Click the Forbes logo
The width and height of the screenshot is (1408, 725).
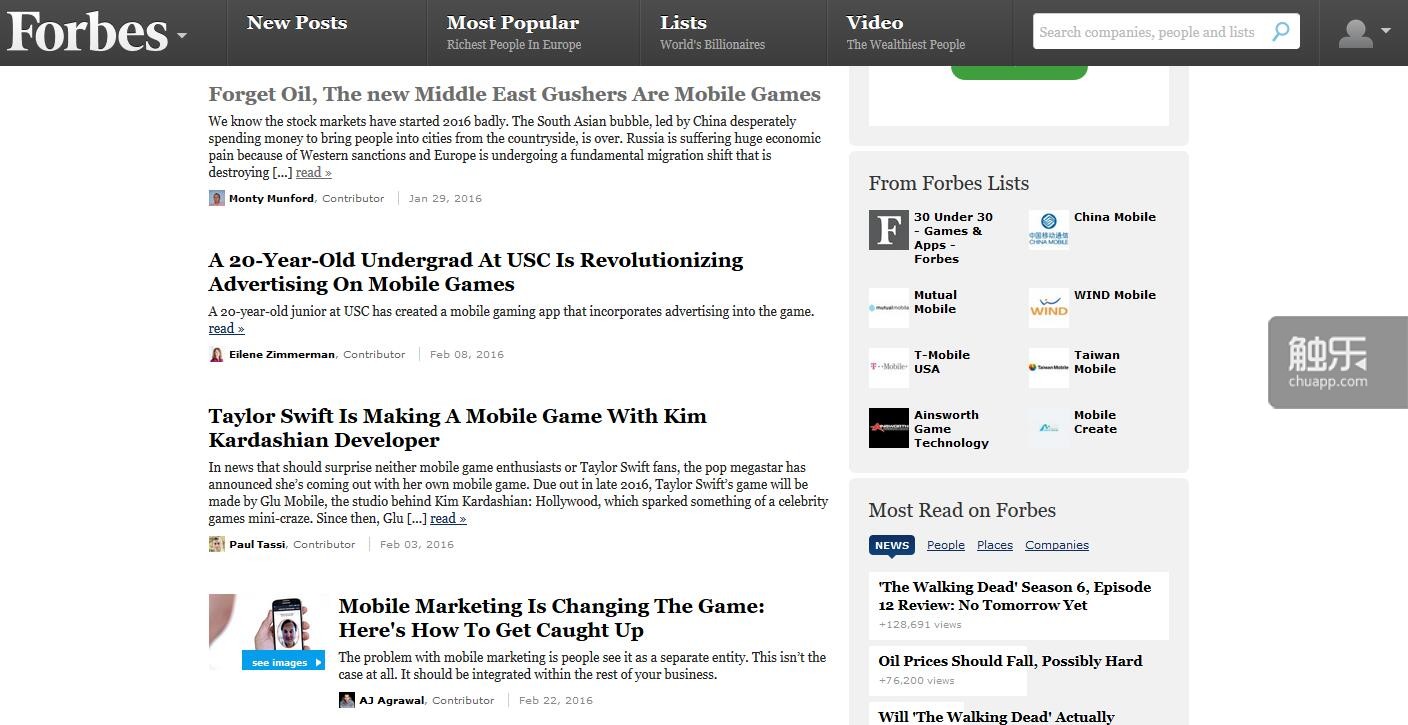(88, 33)
